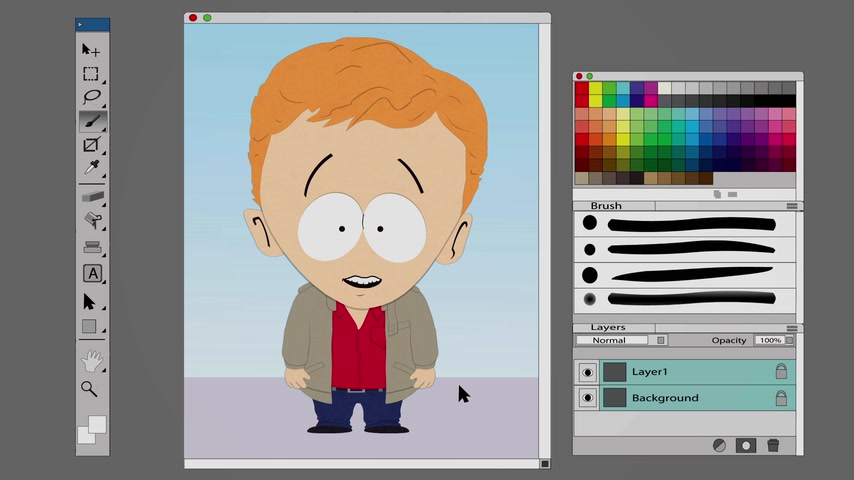Select the Stamp tool

(93, 247)
